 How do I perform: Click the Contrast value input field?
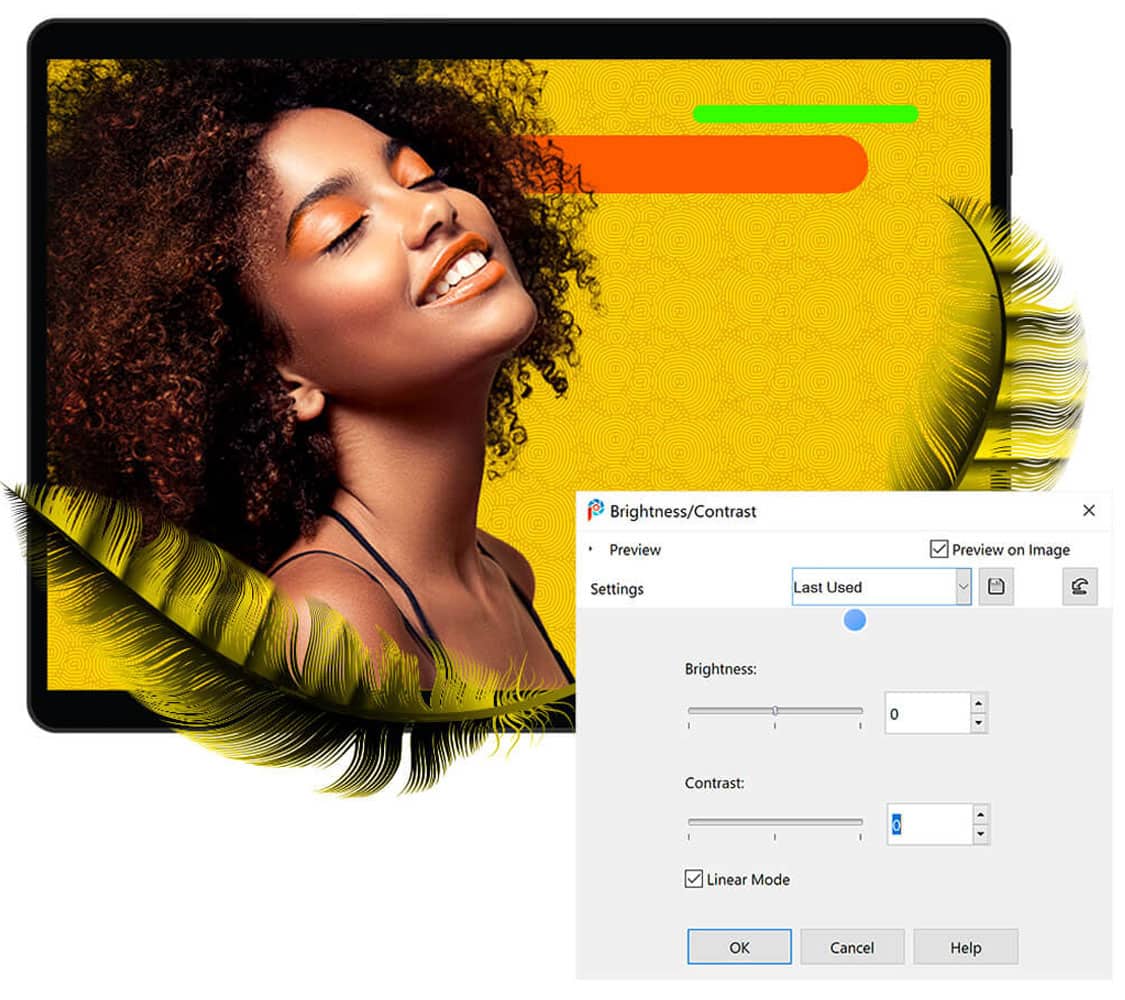(x=929, y=824)
